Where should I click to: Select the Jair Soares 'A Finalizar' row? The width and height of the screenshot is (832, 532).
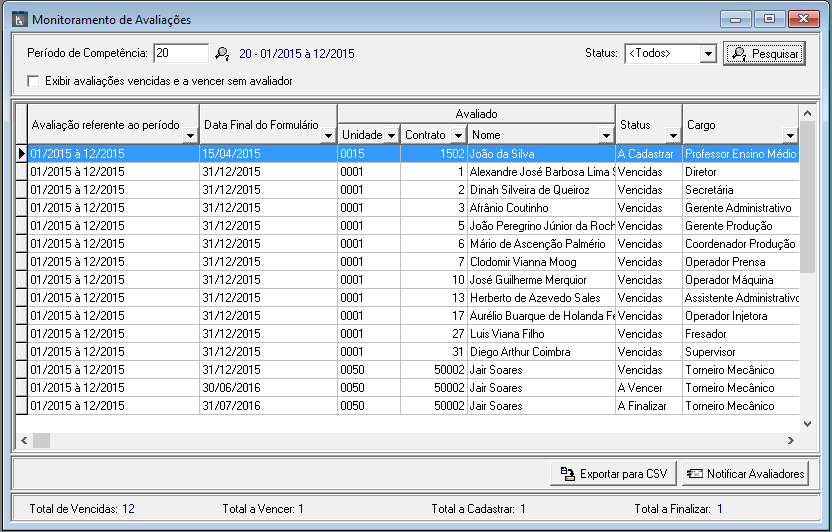click(540, 406)
